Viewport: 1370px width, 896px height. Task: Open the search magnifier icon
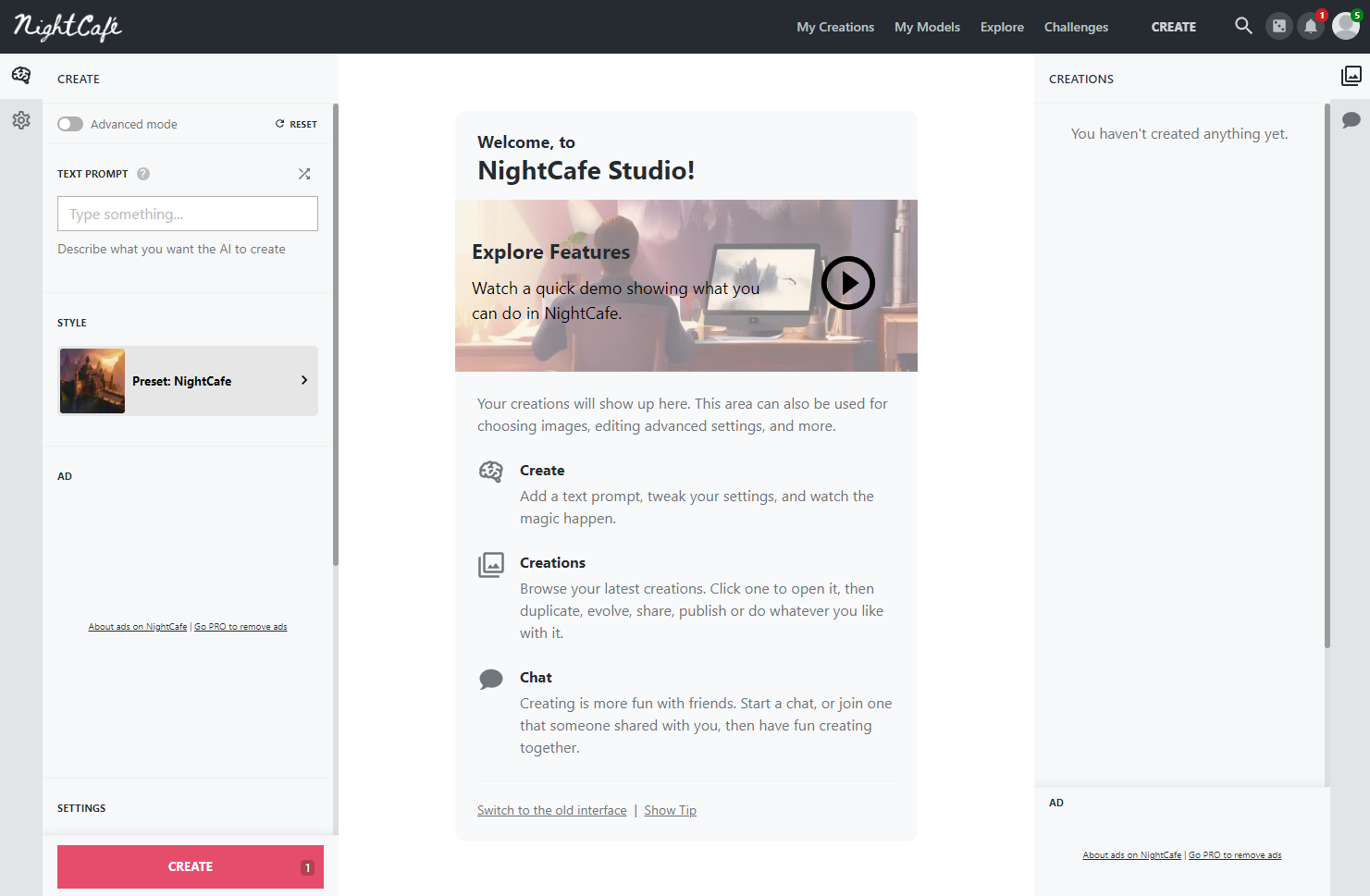[1243, 26]
